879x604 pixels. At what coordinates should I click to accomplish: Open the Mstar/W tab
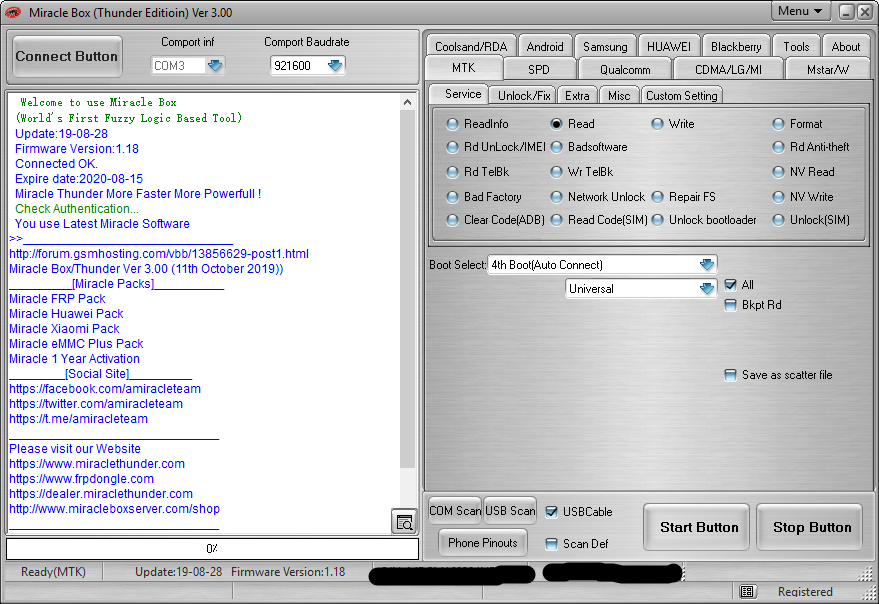827,70
